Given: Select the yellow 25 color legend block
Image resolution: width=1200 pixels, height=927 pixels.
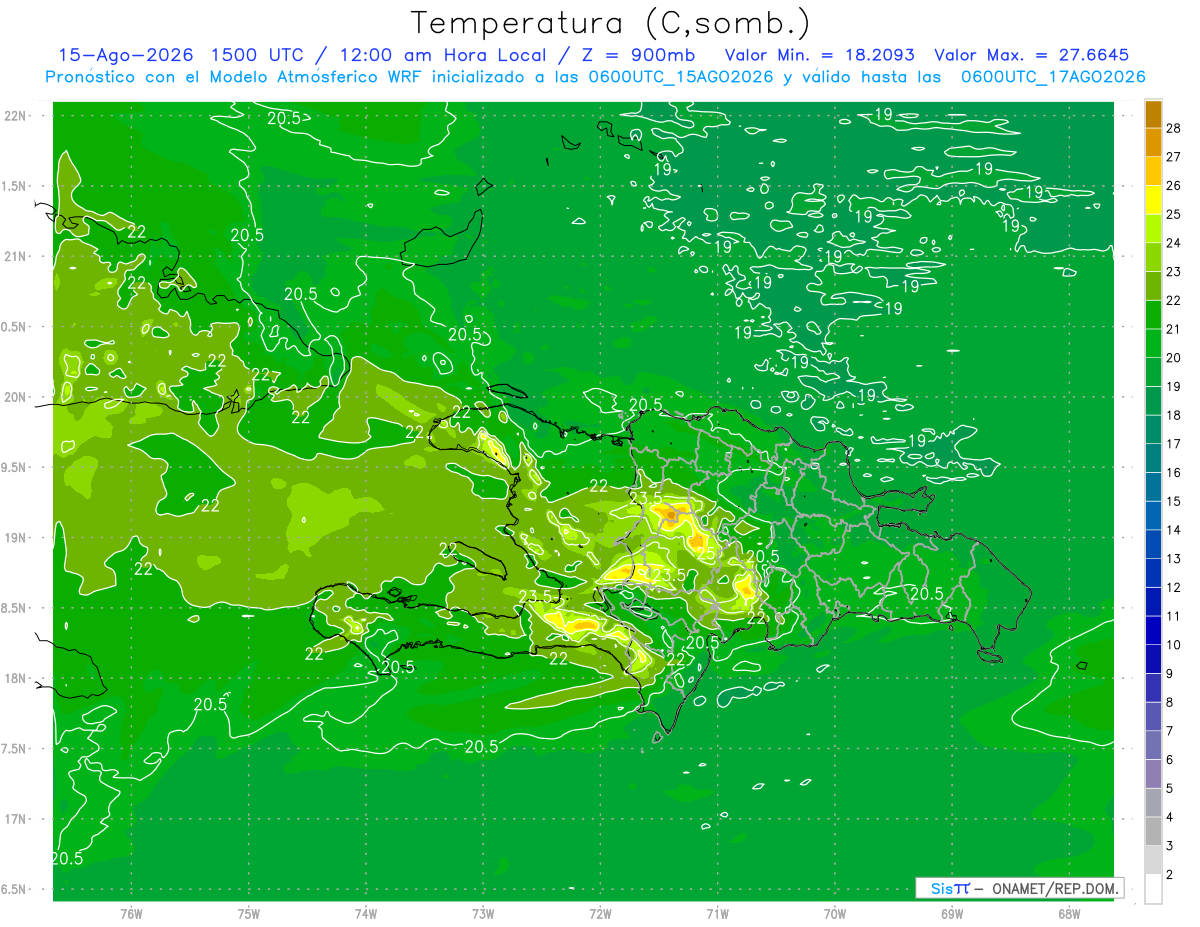Looking at the screenshot, I should point(1153,200).
